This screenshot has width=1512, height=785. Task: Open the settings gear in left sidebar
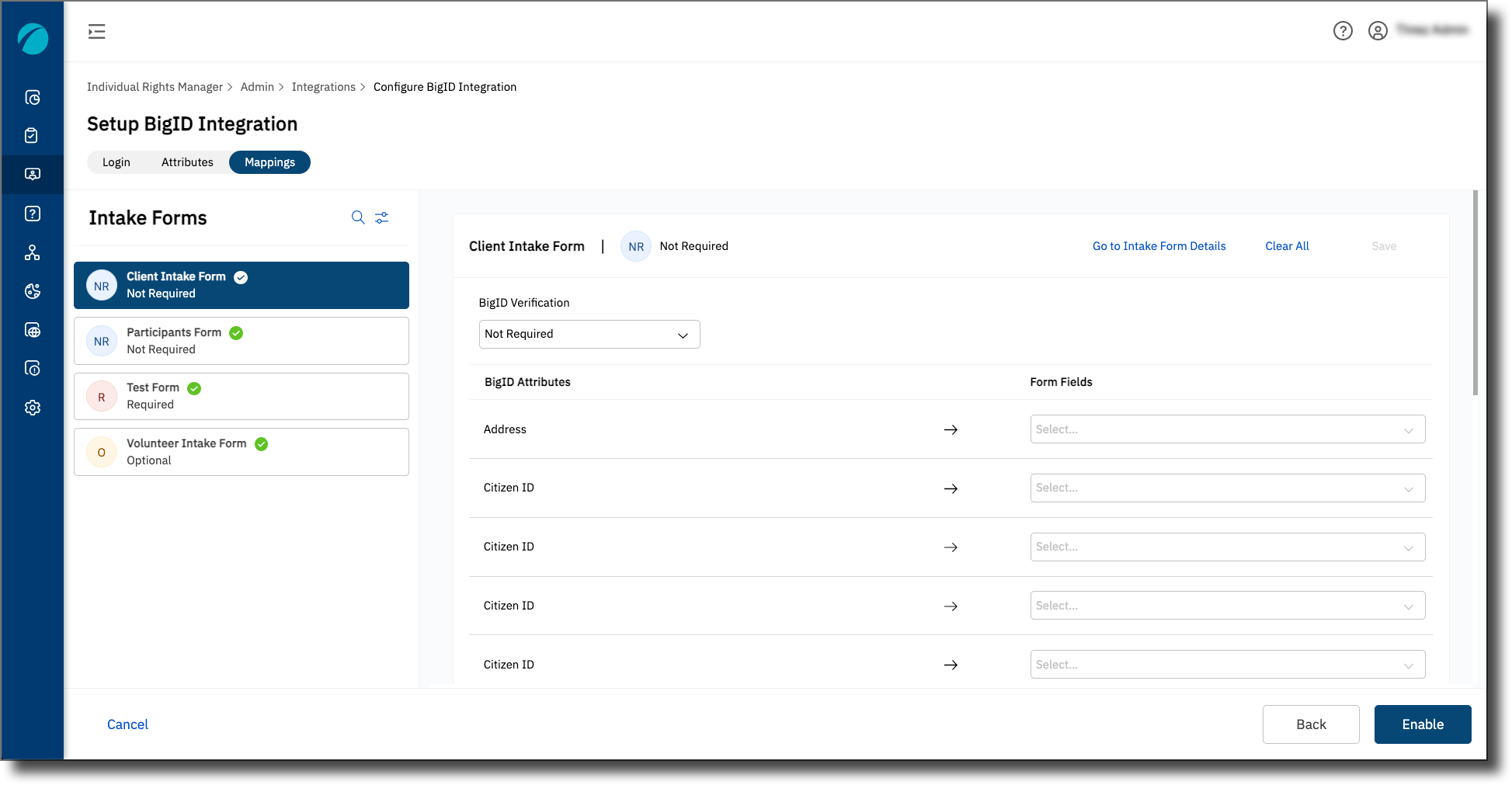pyautogui.click(x=32, y=407)
